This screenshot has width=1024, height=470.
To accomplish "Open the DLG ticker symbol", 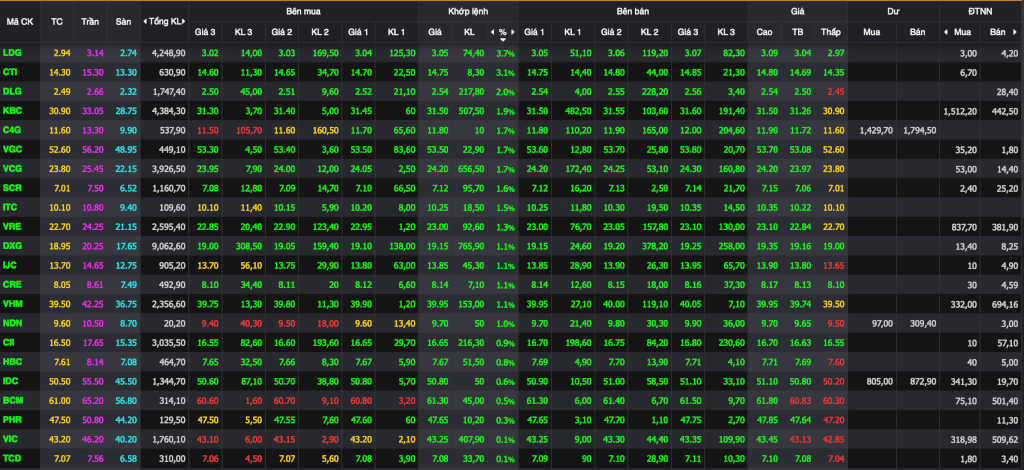I will (11, 91).
